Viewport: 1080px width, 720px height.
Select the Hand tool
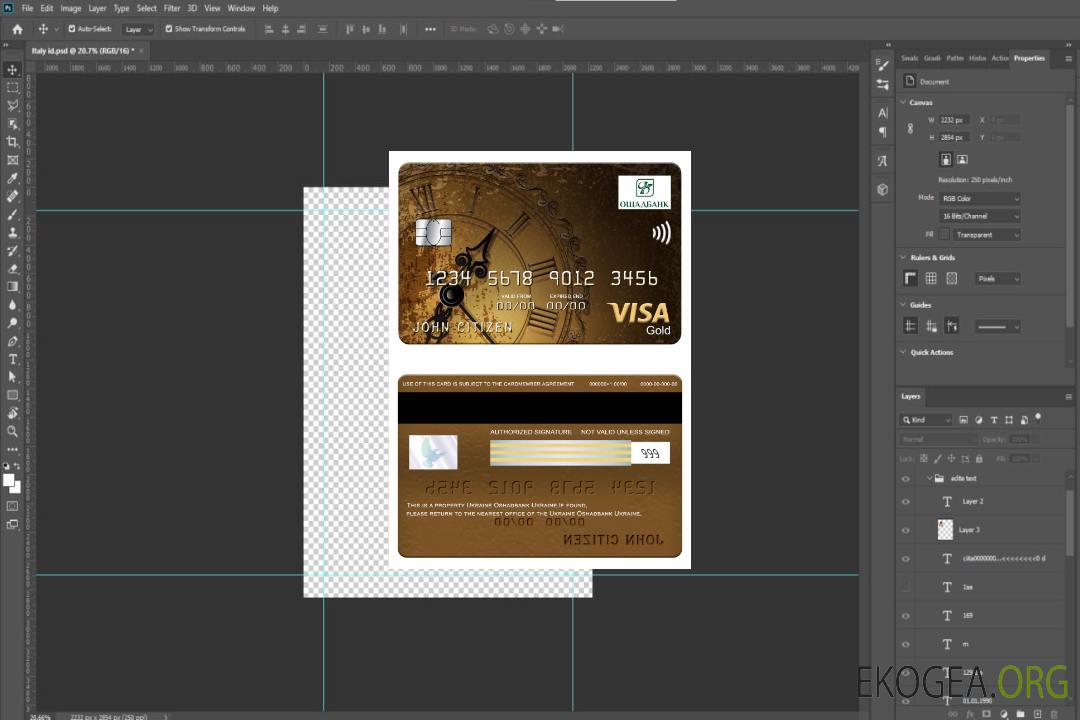coord(12,413)
